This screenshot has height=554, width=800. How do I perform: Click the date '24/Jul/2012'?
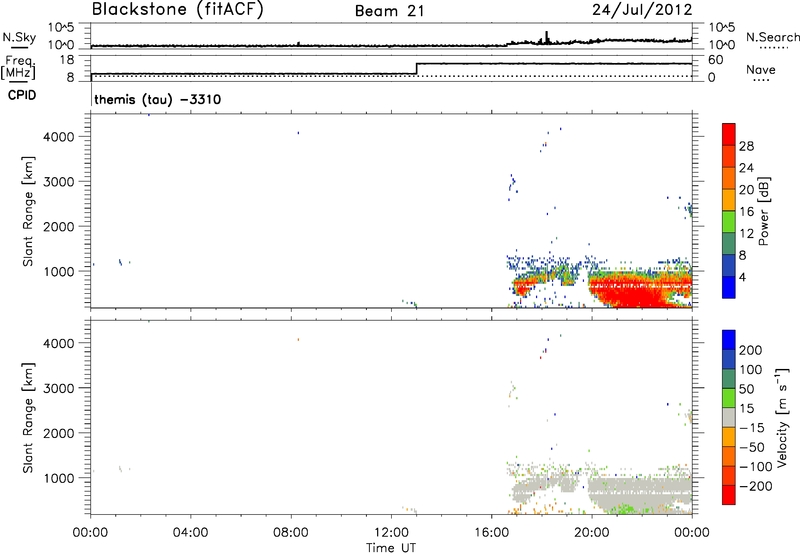click(642, 10)
